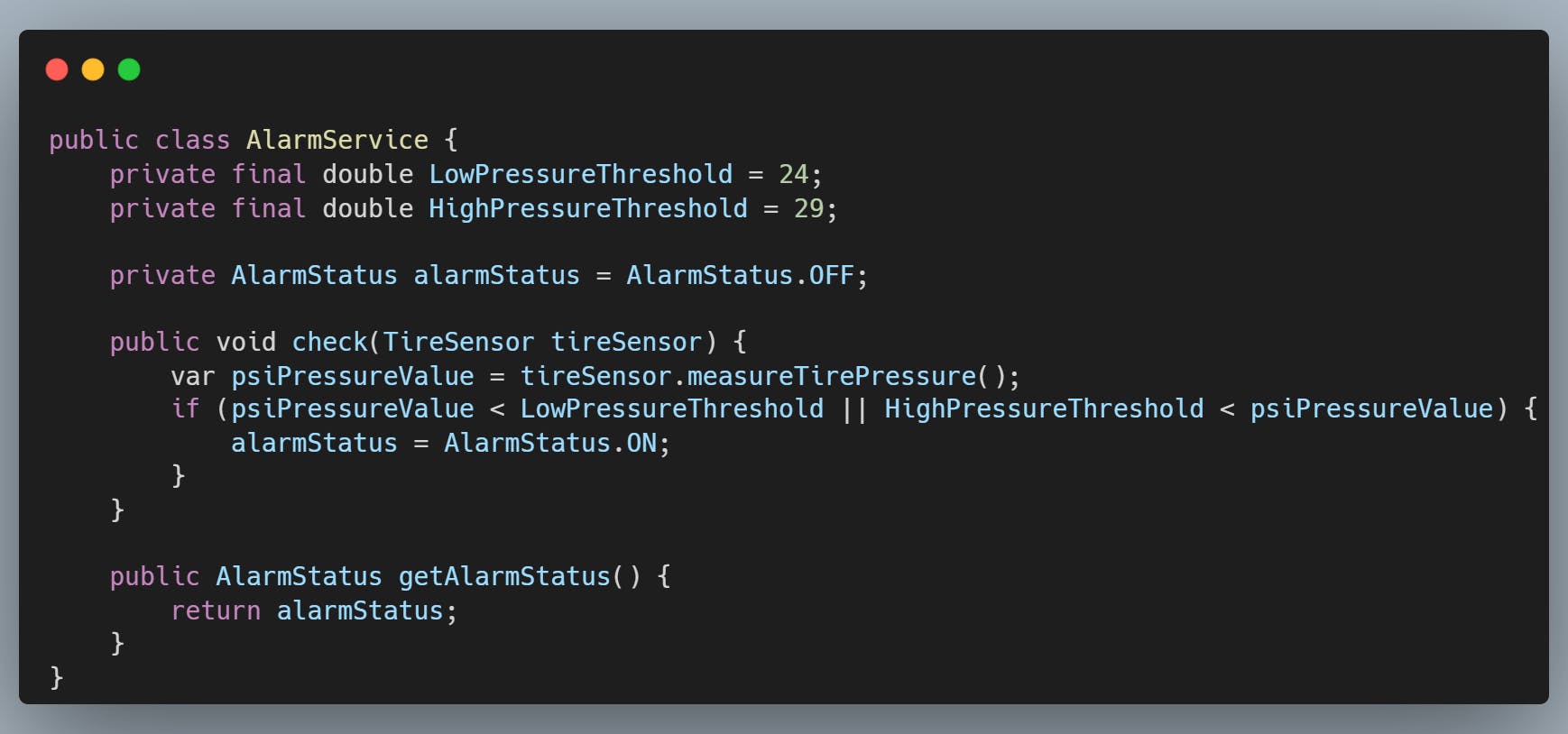The image size is (1568, 734).
Task: Click the var keyword
Action: coord(193,376)
